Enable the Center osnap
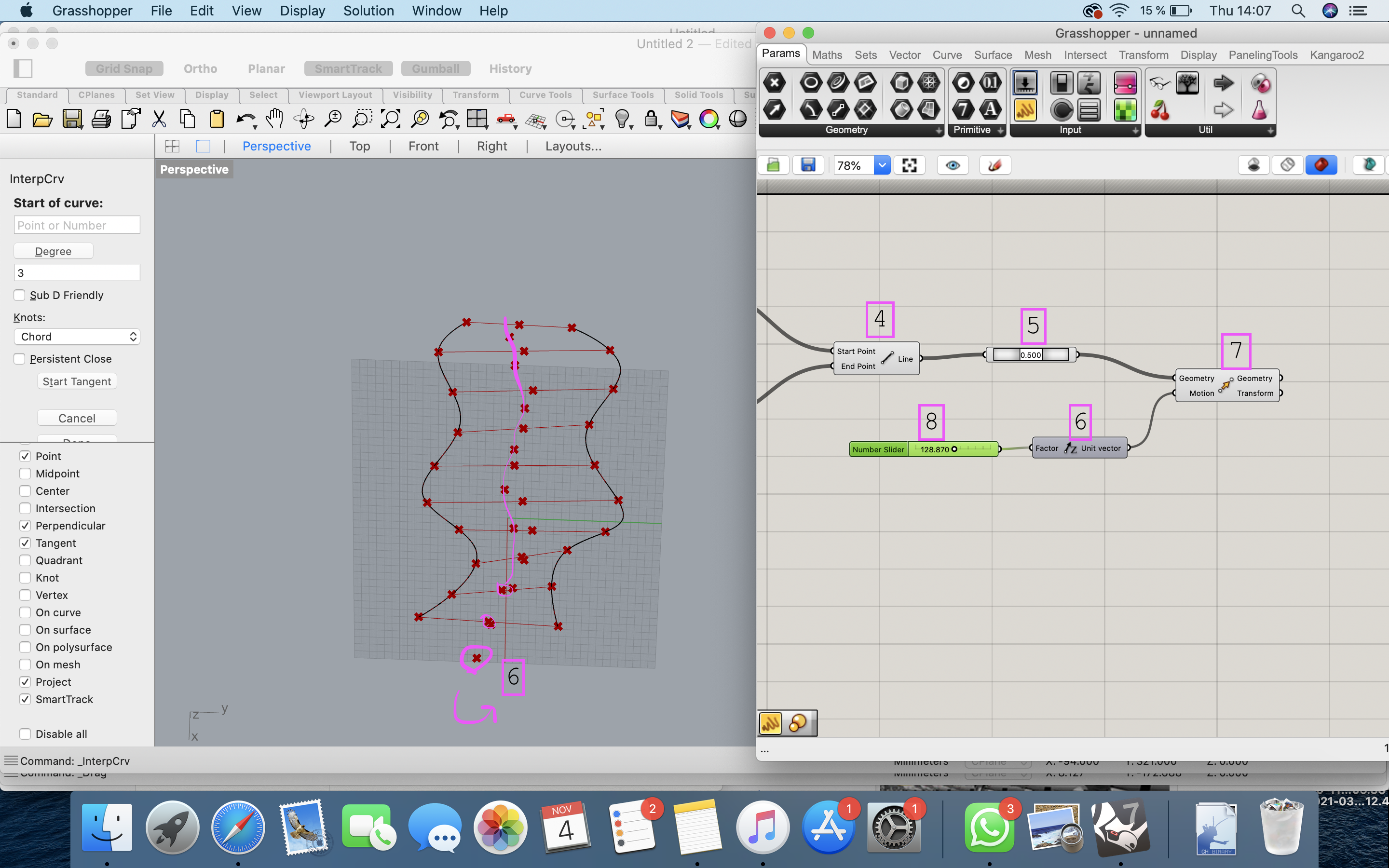The image size is (1389, 868). [25, 491]
